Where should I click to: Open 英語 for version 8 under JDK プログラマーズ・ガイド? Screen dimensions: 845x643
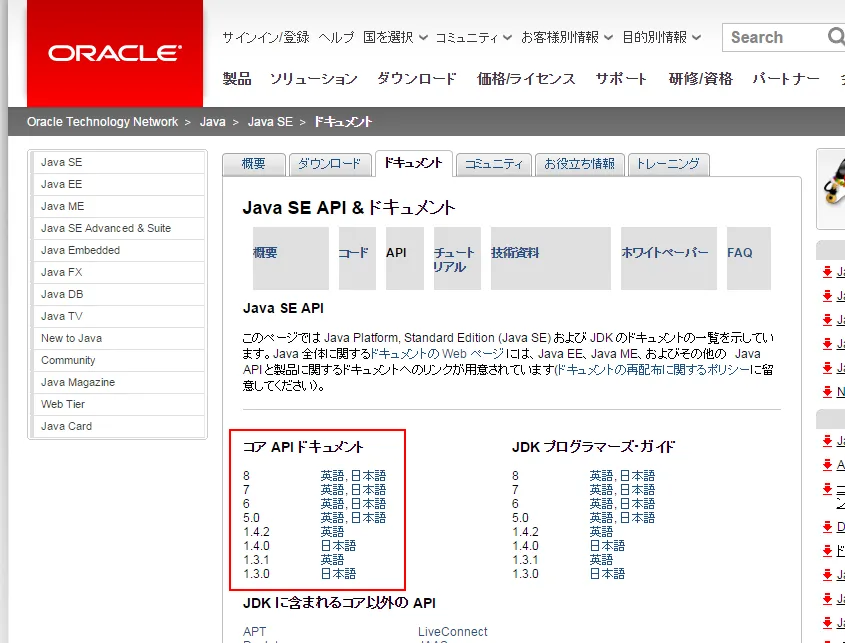click(601, 476)
